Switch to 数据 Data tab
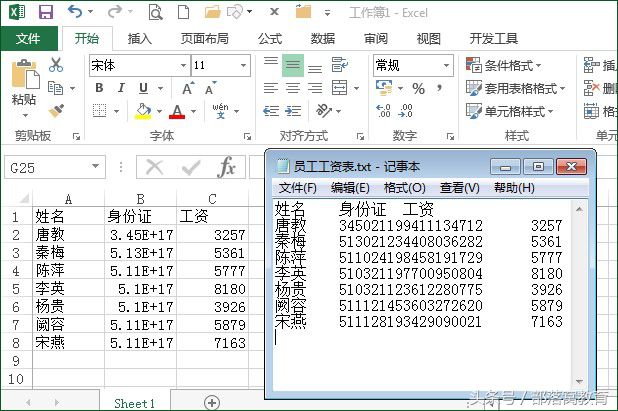 (x=323, y=39)
